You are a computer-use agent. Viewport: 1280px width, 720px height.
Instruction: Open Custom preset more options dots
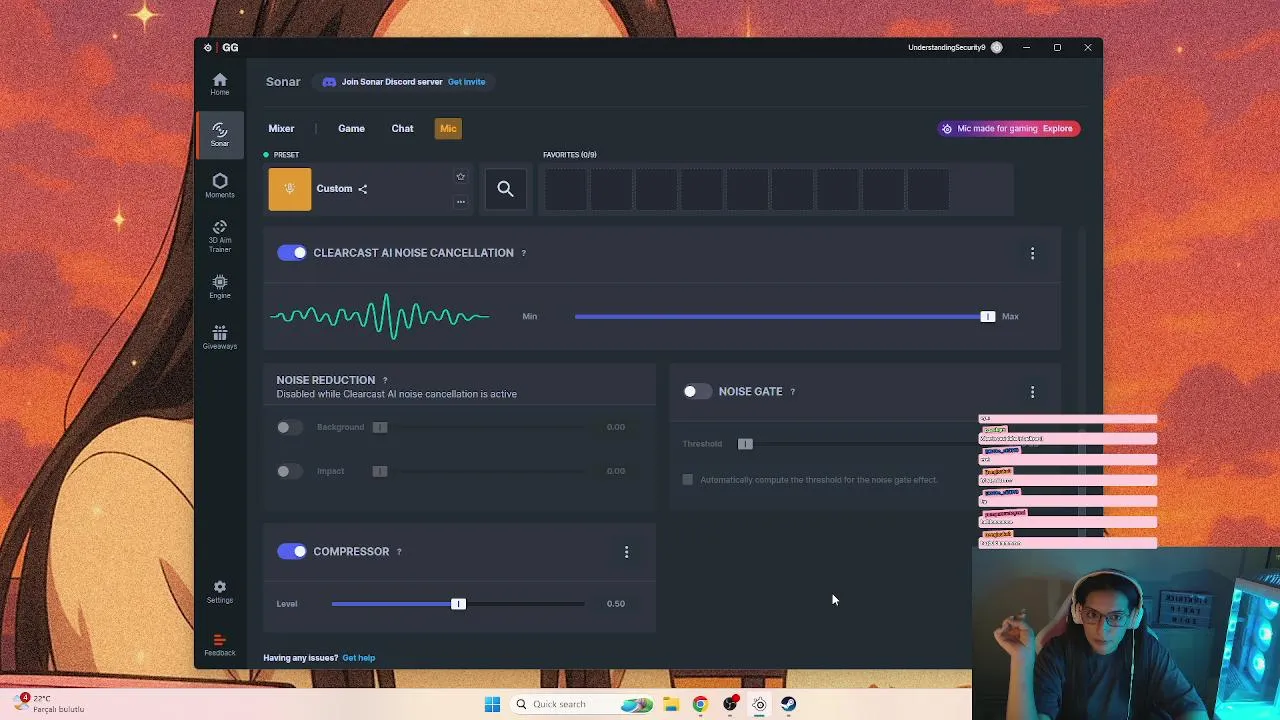click(460, 202)
